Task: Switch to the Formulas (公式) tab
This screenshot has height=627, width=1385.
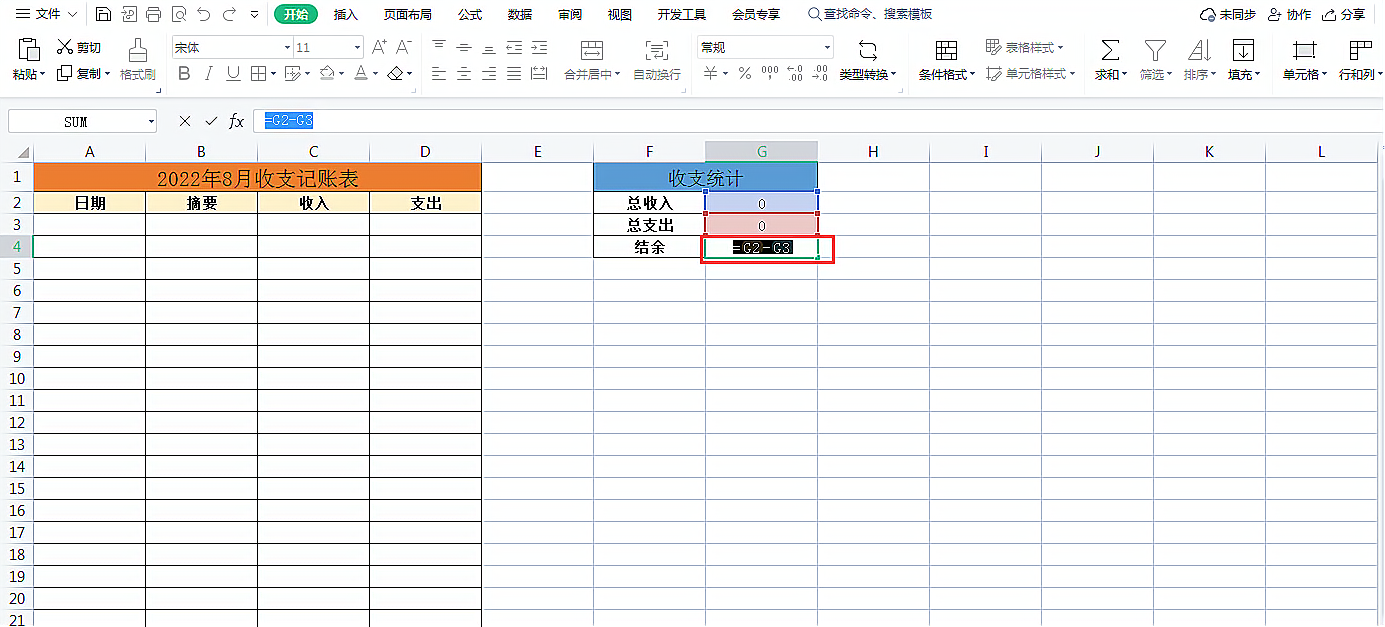Action: 470,14
